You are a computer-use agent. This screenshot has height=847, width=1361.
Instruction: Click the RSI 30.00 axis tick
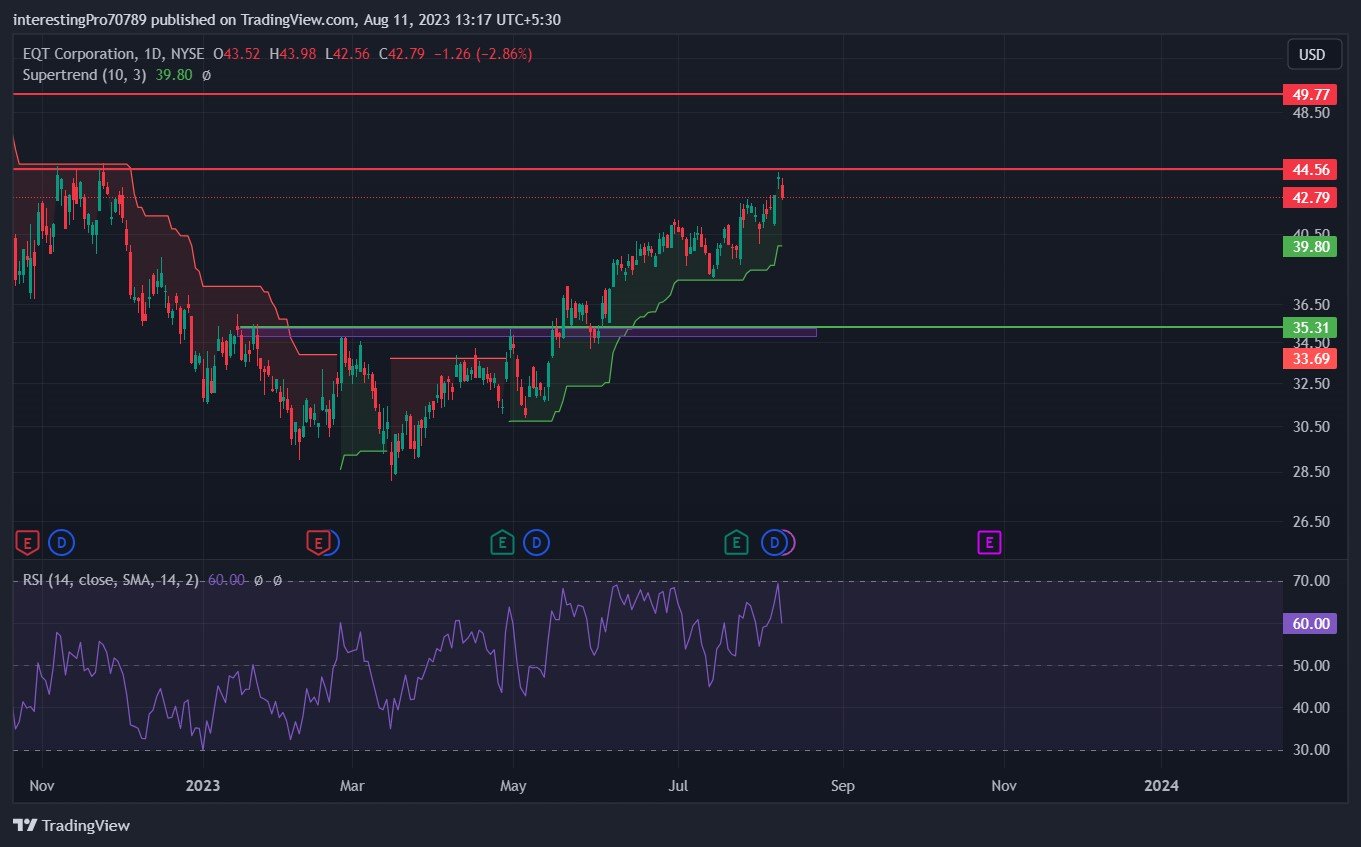pos(1310,750)
